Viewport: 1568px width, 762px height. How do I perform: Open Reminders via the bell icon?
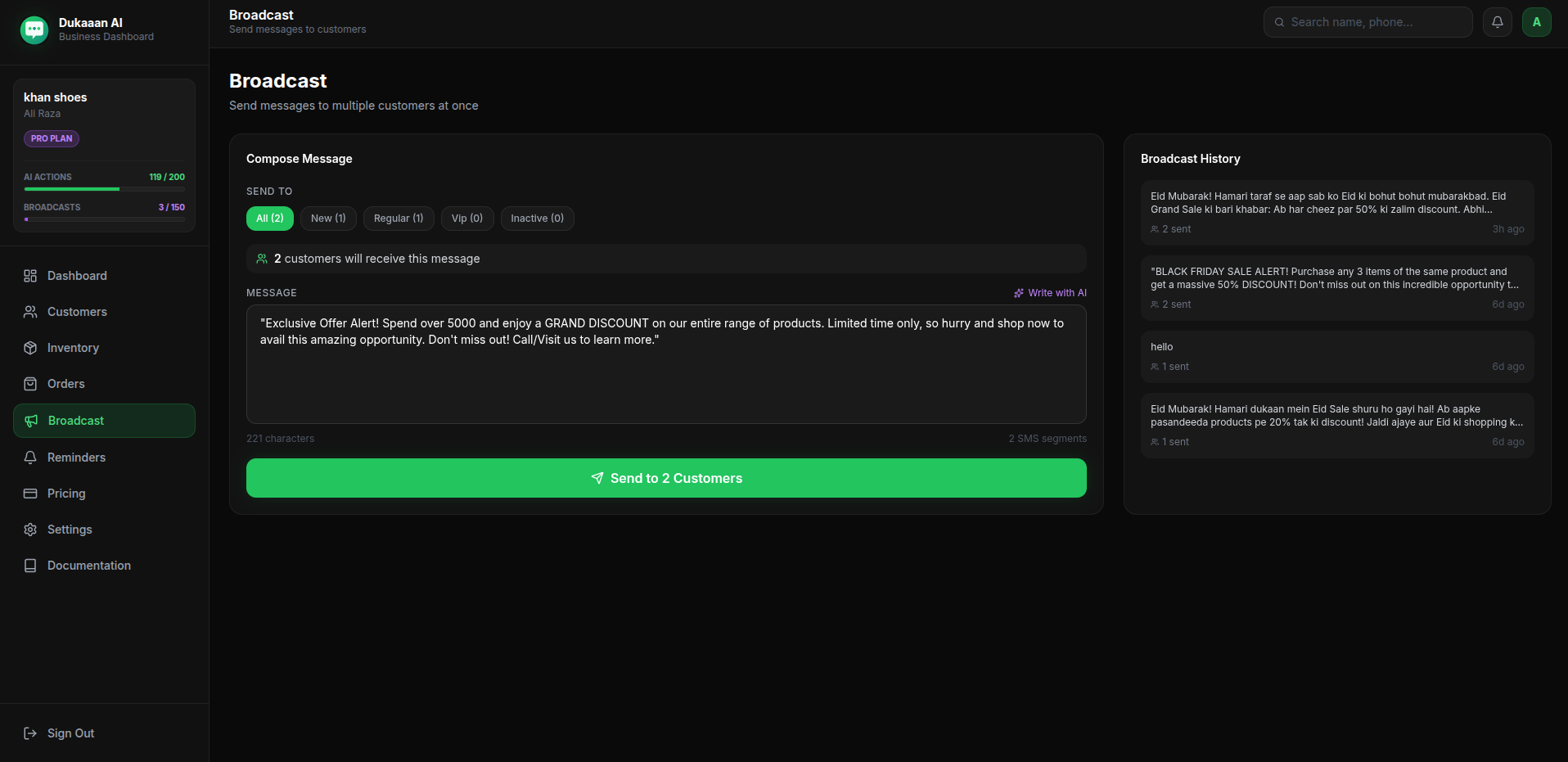point(30,458)
